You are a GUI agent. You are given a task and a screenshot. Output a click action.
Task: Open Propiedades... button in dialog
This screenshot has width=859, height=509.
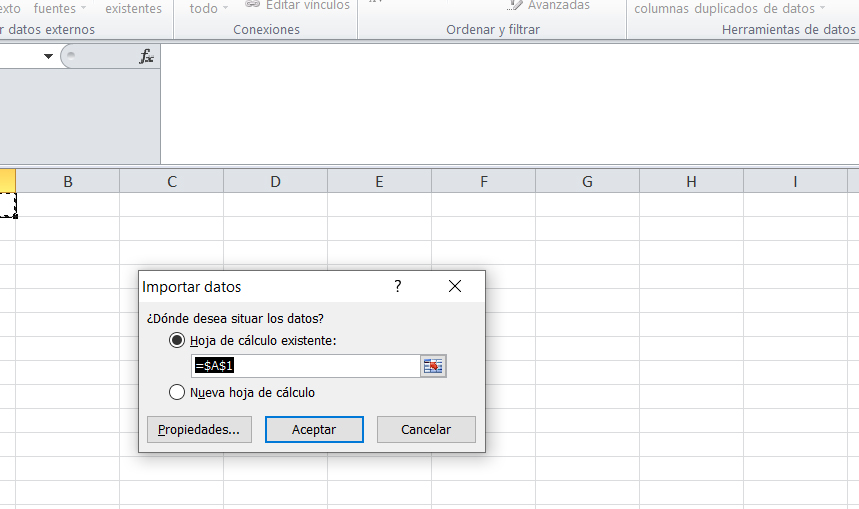click(199, 430)
